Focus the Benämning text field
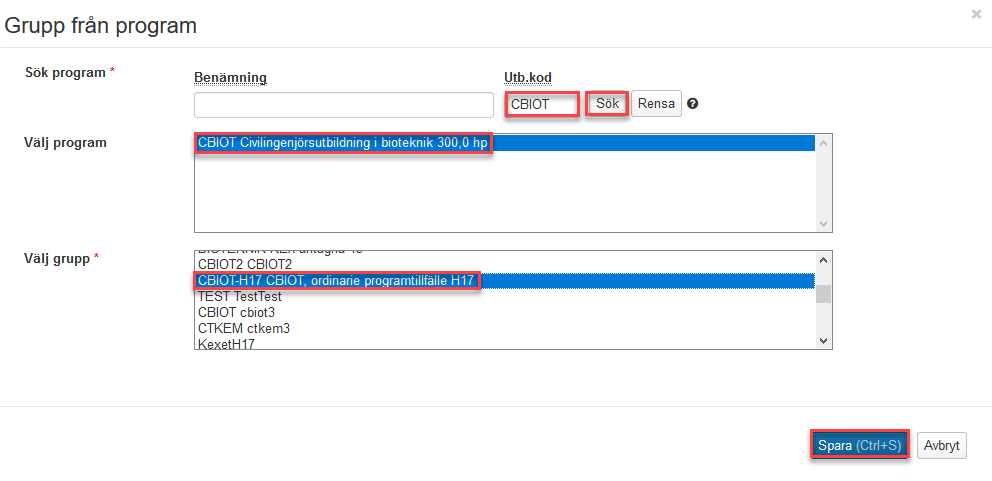 point(344,105)
